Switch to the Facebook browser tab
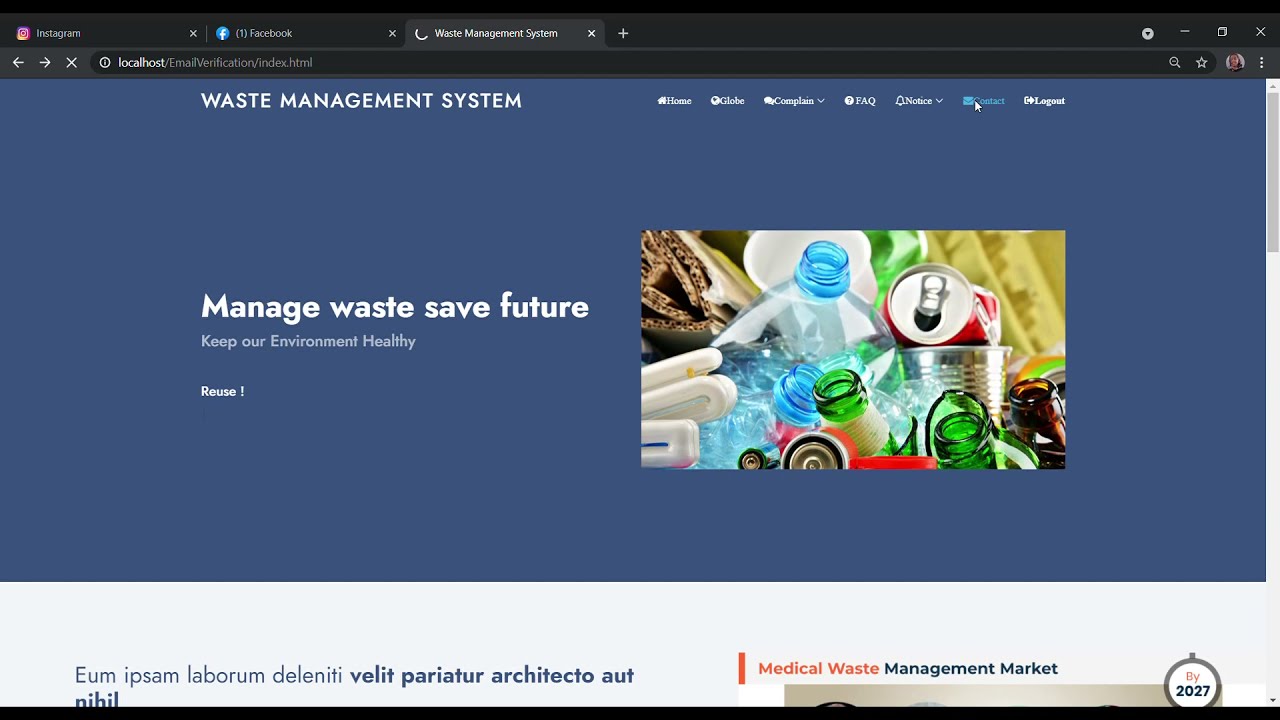The width and height of the screenshot is (1280, 720). [x=305, y=33]
